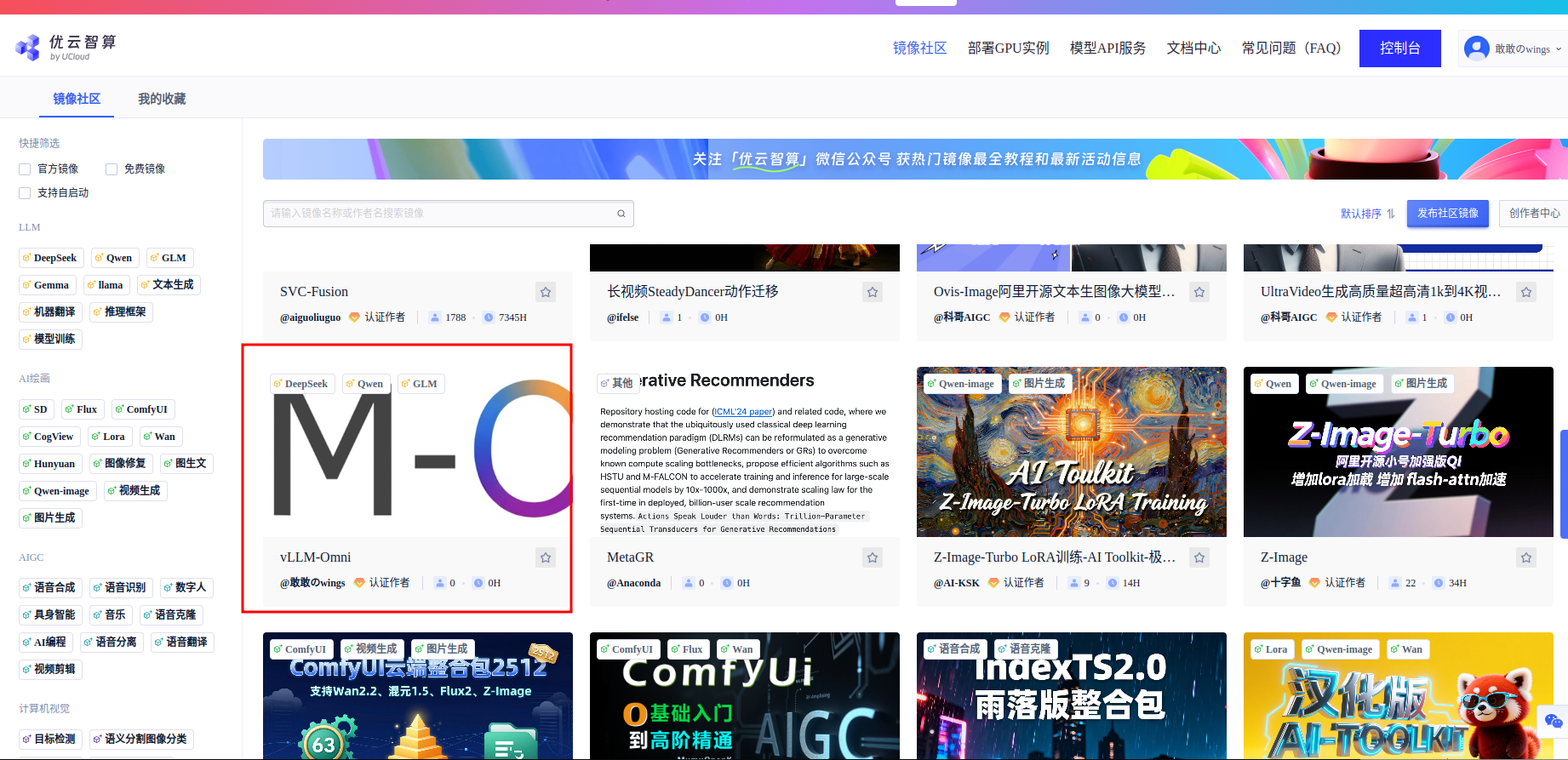This screenshot has width=1568, height=760.
Task: Filter by ComfyUI tag in sidebar
Action: point(143,409)
